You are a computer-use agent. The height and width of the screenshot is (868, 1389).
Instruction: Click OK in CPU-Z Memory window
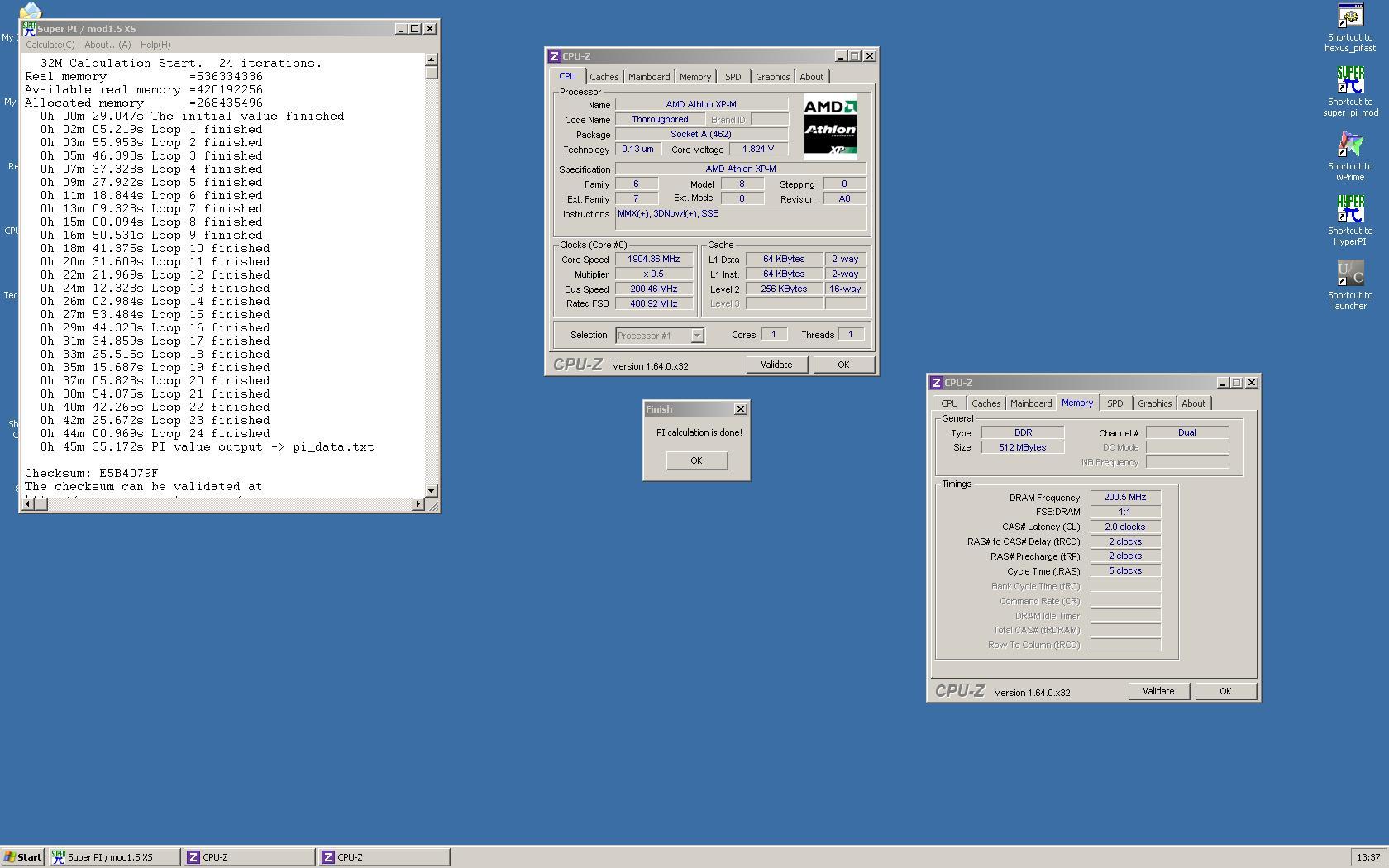click(x=1225, y=691)
